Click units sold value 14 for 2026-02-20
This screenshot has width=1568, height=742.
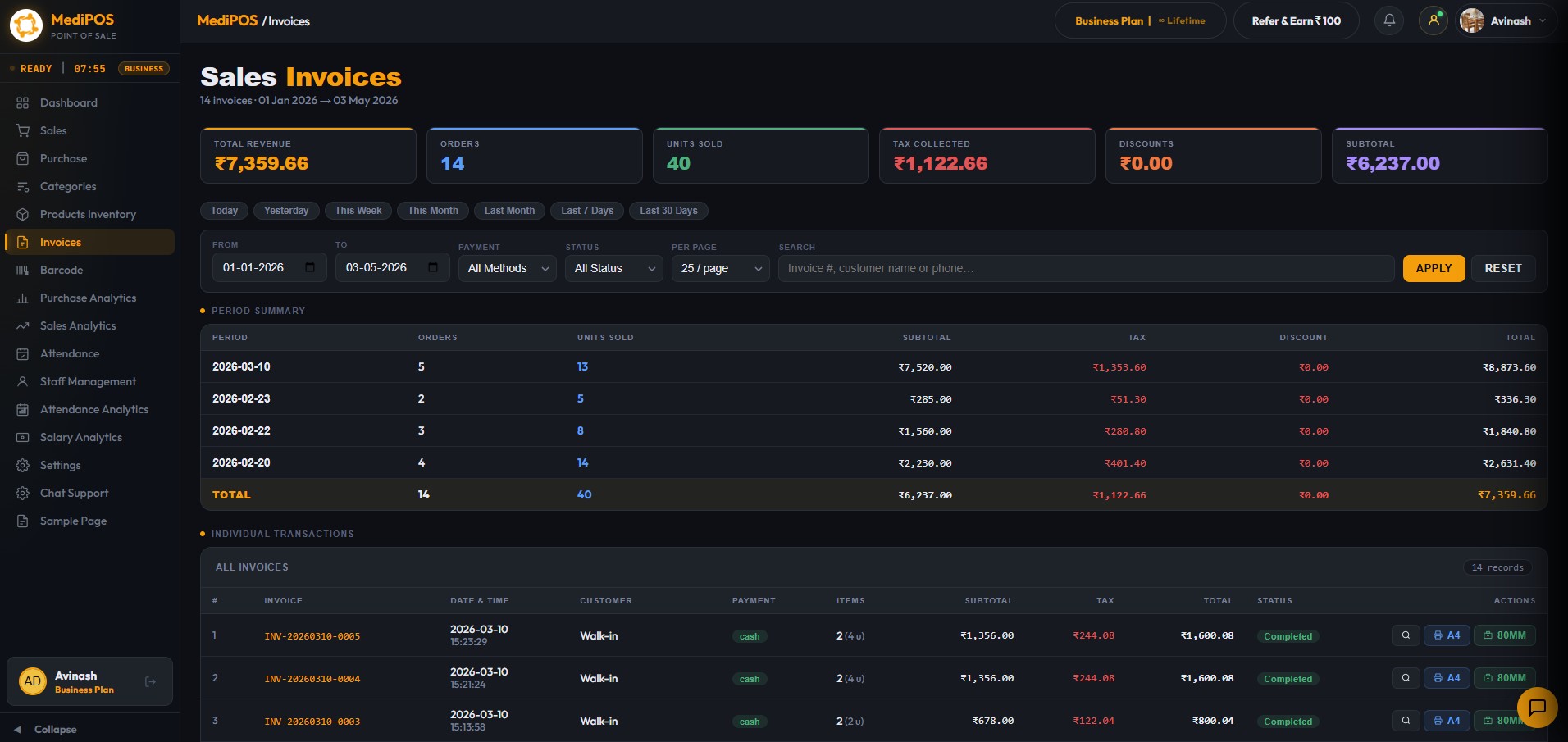(x=582, y=462)
